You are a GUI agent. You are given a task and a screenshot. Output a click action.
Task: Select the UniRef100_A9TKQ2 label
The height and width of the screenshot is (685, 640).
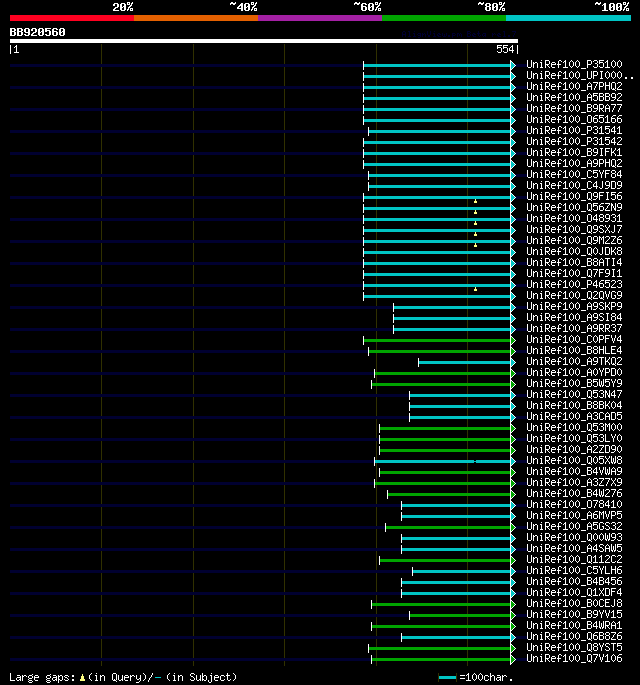(574, 362)
